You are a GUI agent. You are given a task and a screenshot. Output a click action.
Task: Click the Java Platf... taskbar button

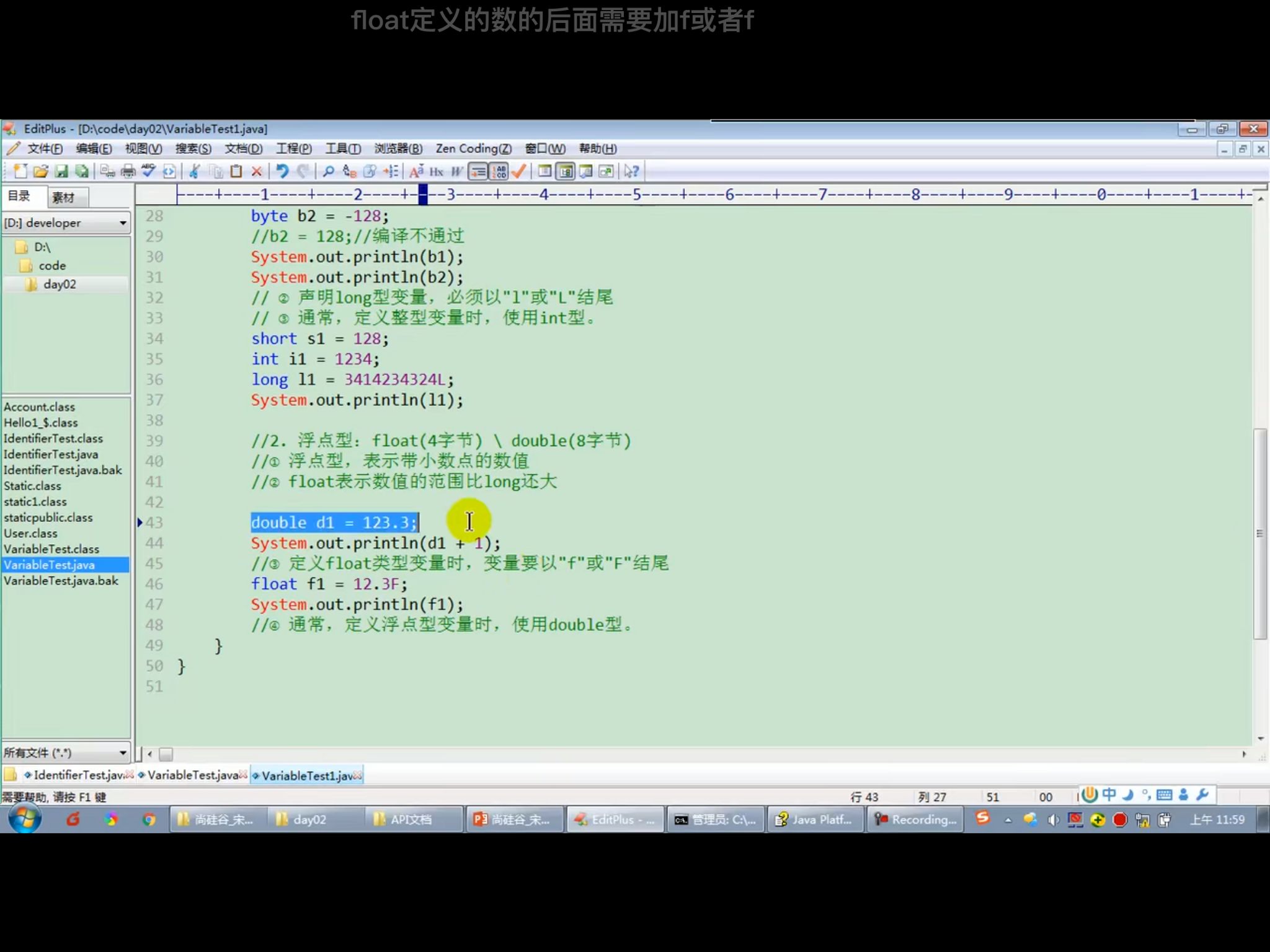pos(815,819)
